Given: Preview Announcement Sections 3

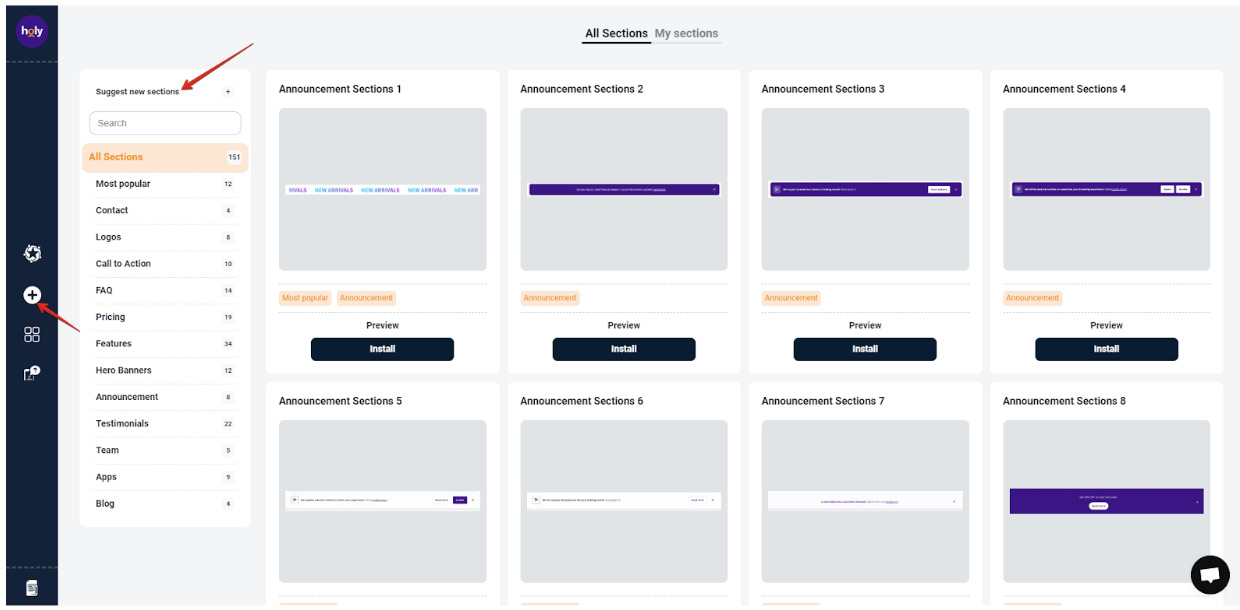Looking at the screenshot, I should click(865, 325).
